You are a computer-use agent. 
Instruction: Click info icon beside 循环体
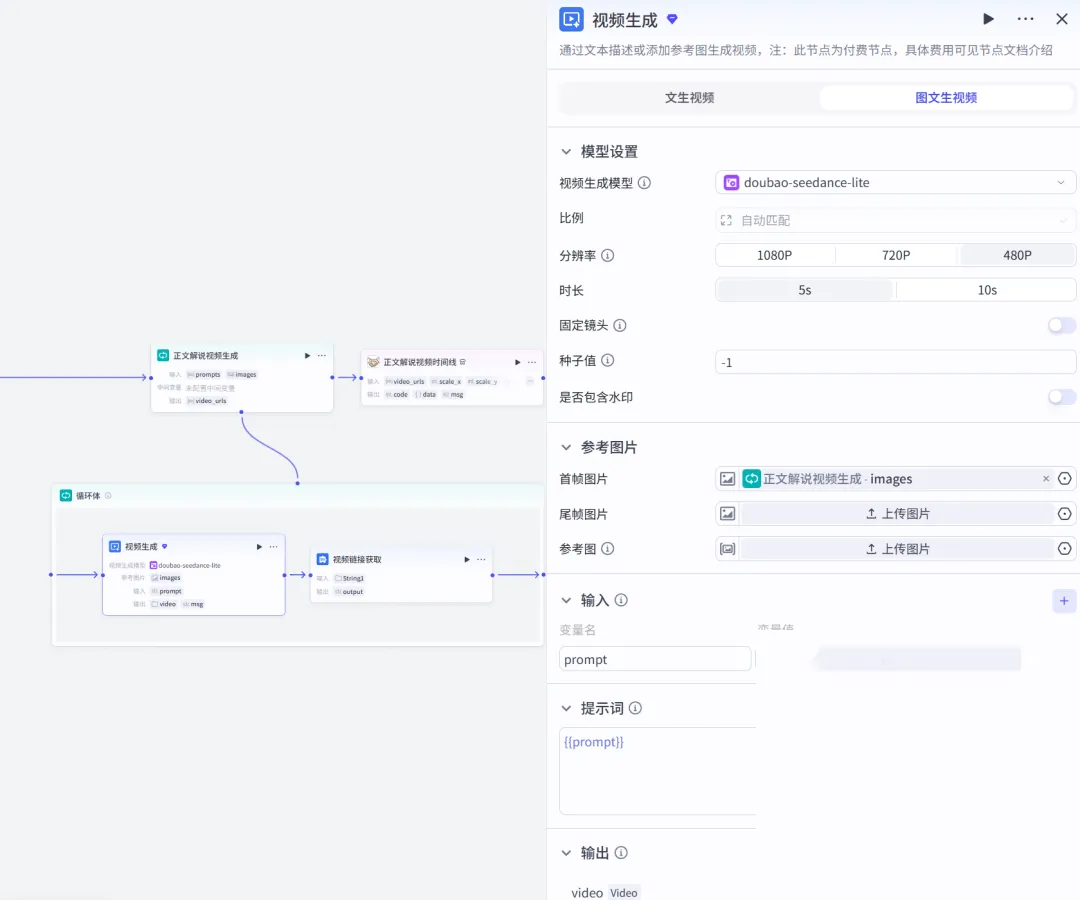tap(108, 496)
